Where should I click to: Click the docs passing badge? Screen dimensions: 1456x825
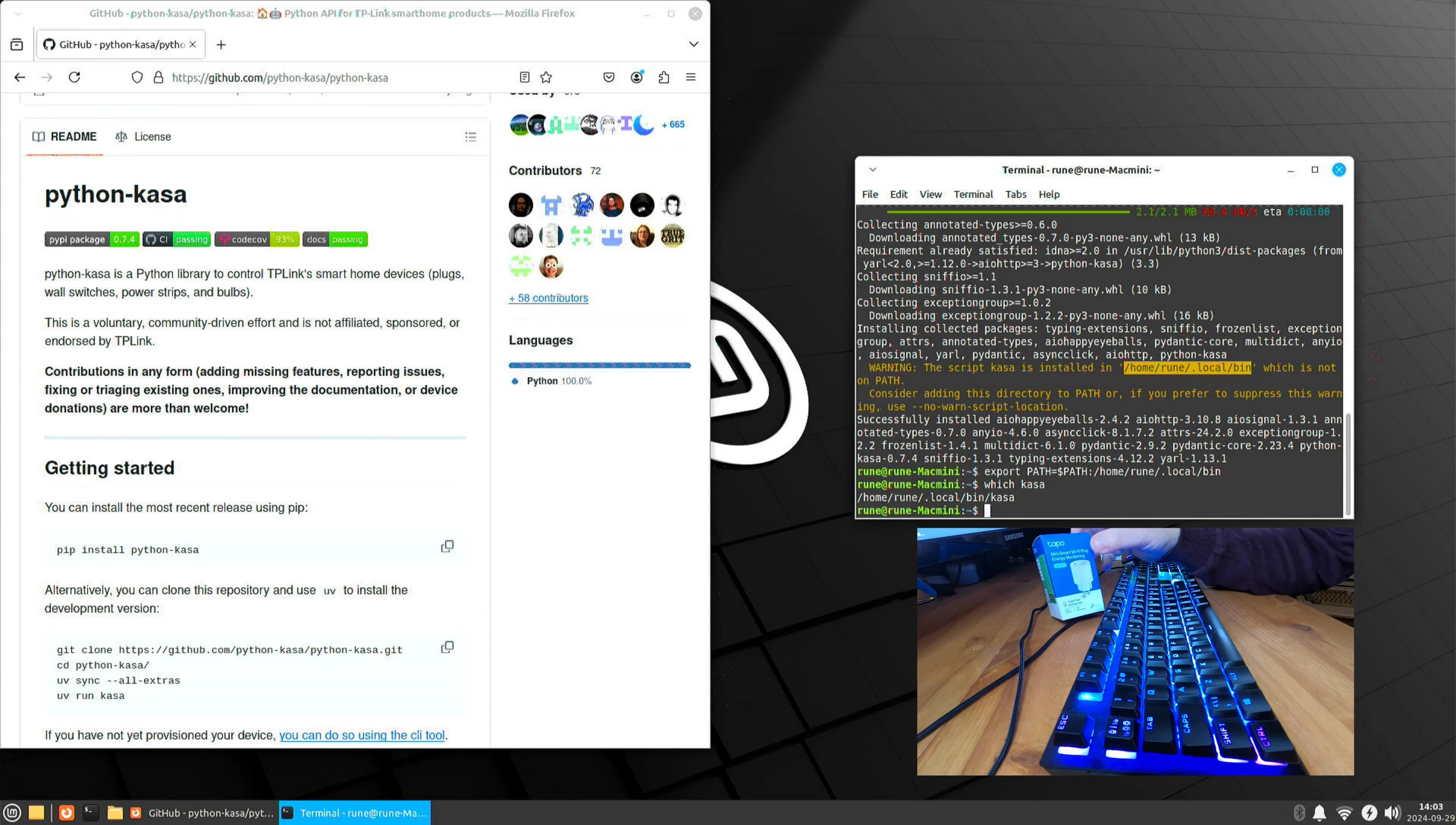(x=335, y=239)
